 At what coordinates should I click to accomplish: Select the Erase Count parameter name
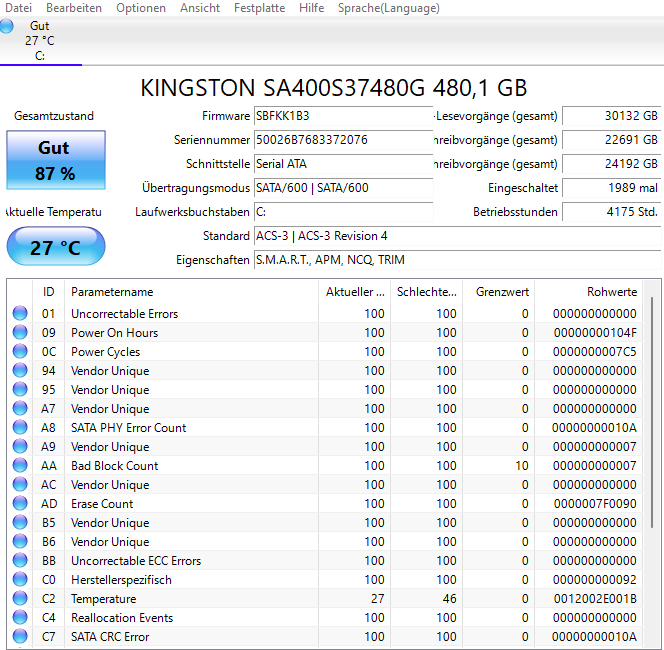pyautogui.click(x=102, y=504)
